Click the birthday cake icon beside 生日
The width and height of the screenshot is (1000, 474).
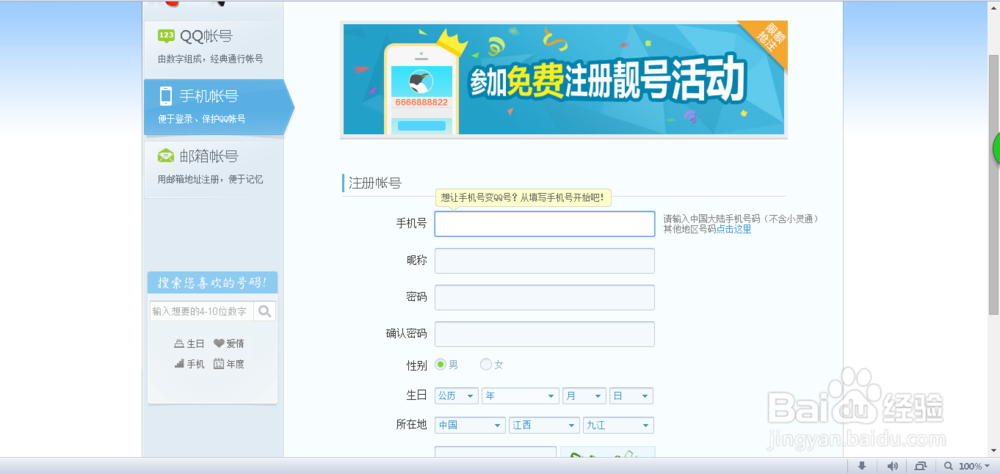pos(179,344)
